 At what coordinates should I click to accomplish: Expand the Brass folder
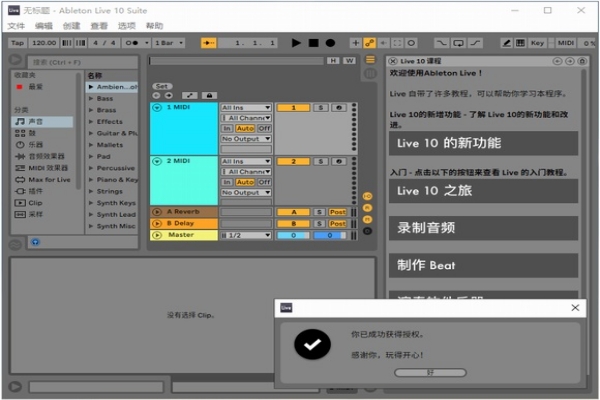pos(91,110)
